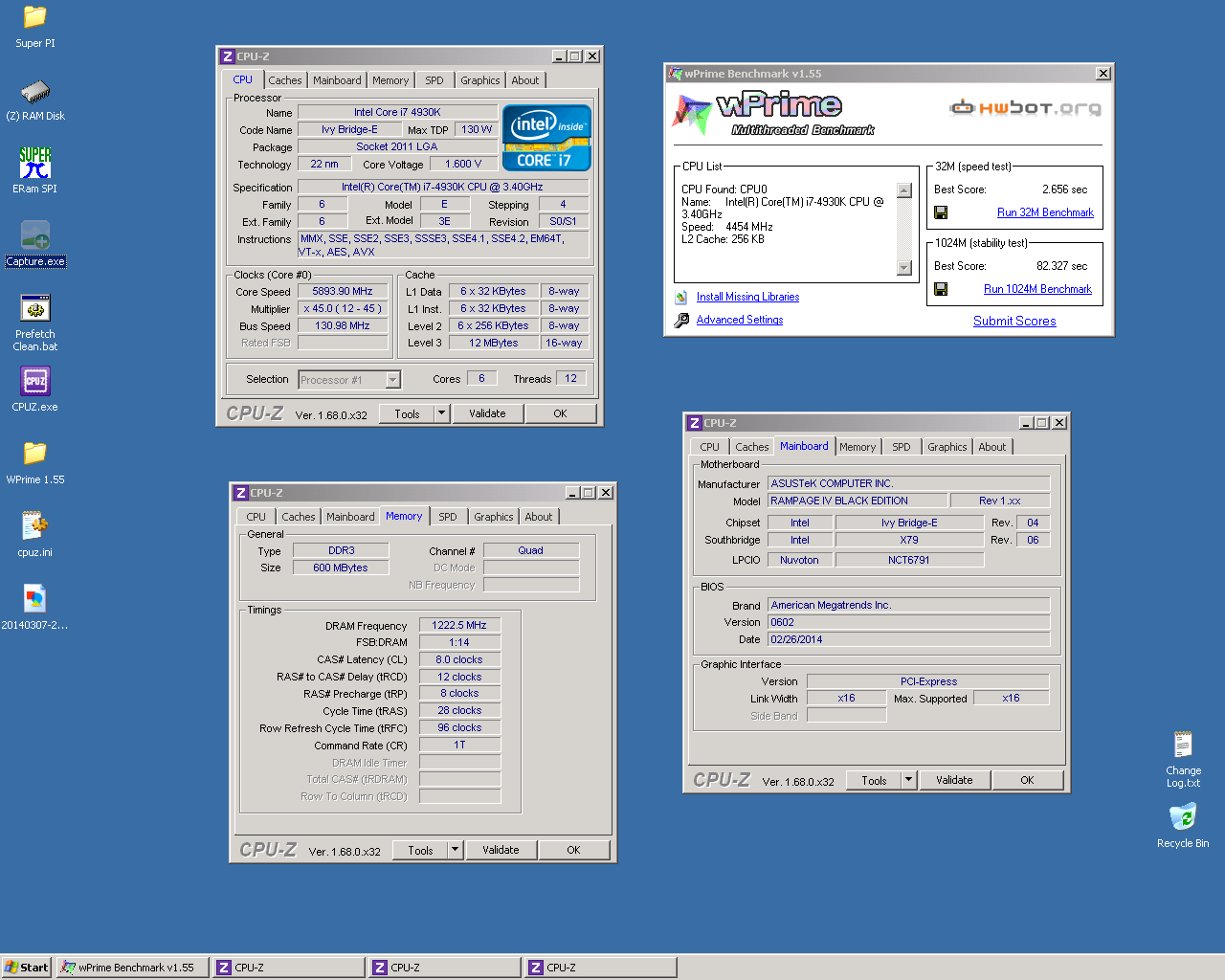Open the Install Missing Libraries link

(747, 298)
